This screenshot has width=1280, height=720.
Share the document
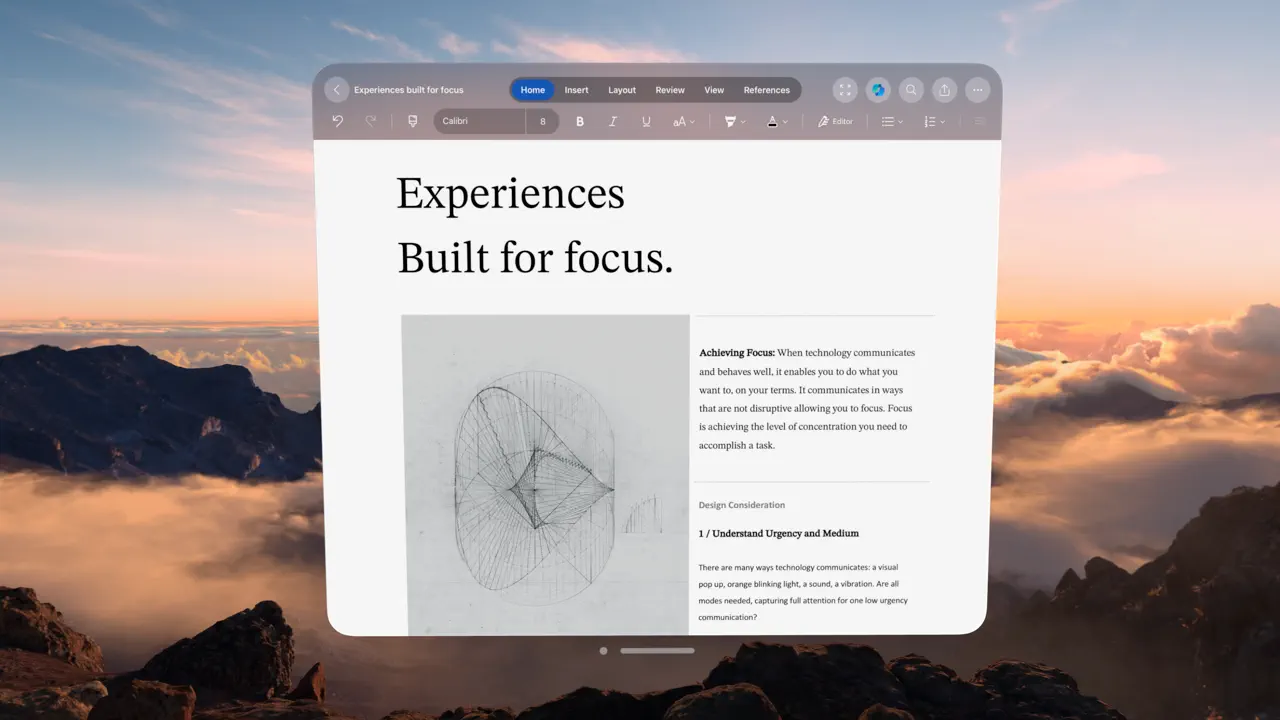[x=944, y=90]
